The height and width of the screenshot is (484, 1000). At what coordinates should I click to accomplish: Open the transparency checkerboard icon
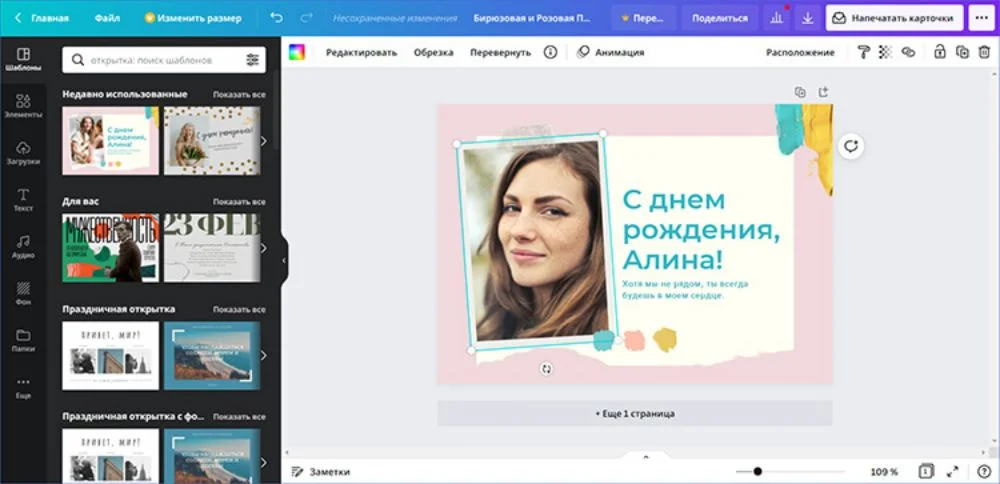[885, 52]
